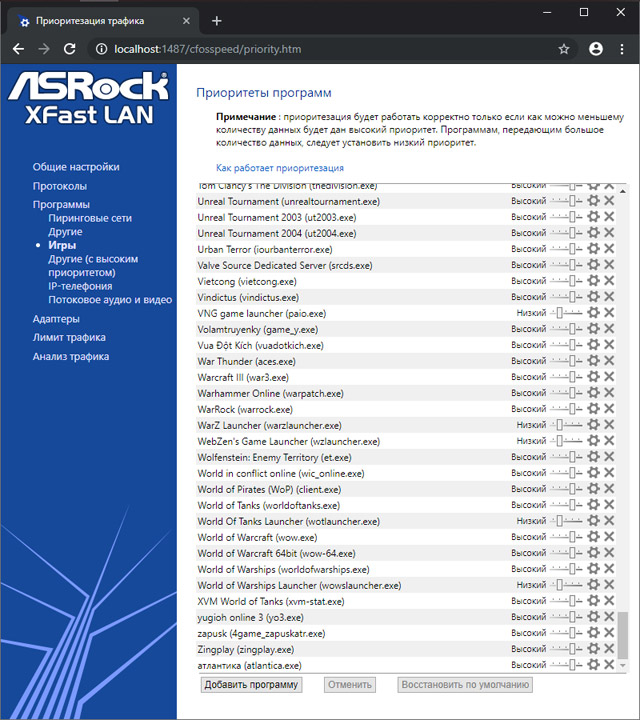Adjust priority slider for World of Tanks (worldoftanks.exe)
The height and width of the screenshot is (720, 640).
567,505
